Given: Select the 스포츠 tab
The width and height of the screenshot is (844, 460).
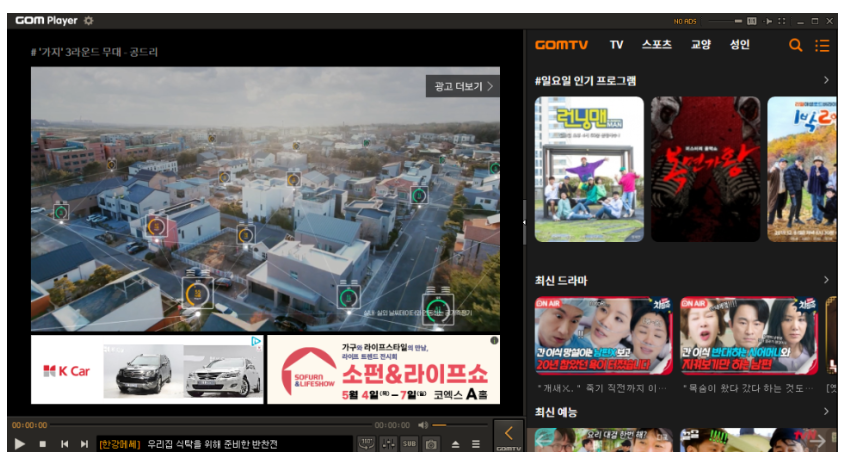Looking at the screenshot, I should [657, 45].
